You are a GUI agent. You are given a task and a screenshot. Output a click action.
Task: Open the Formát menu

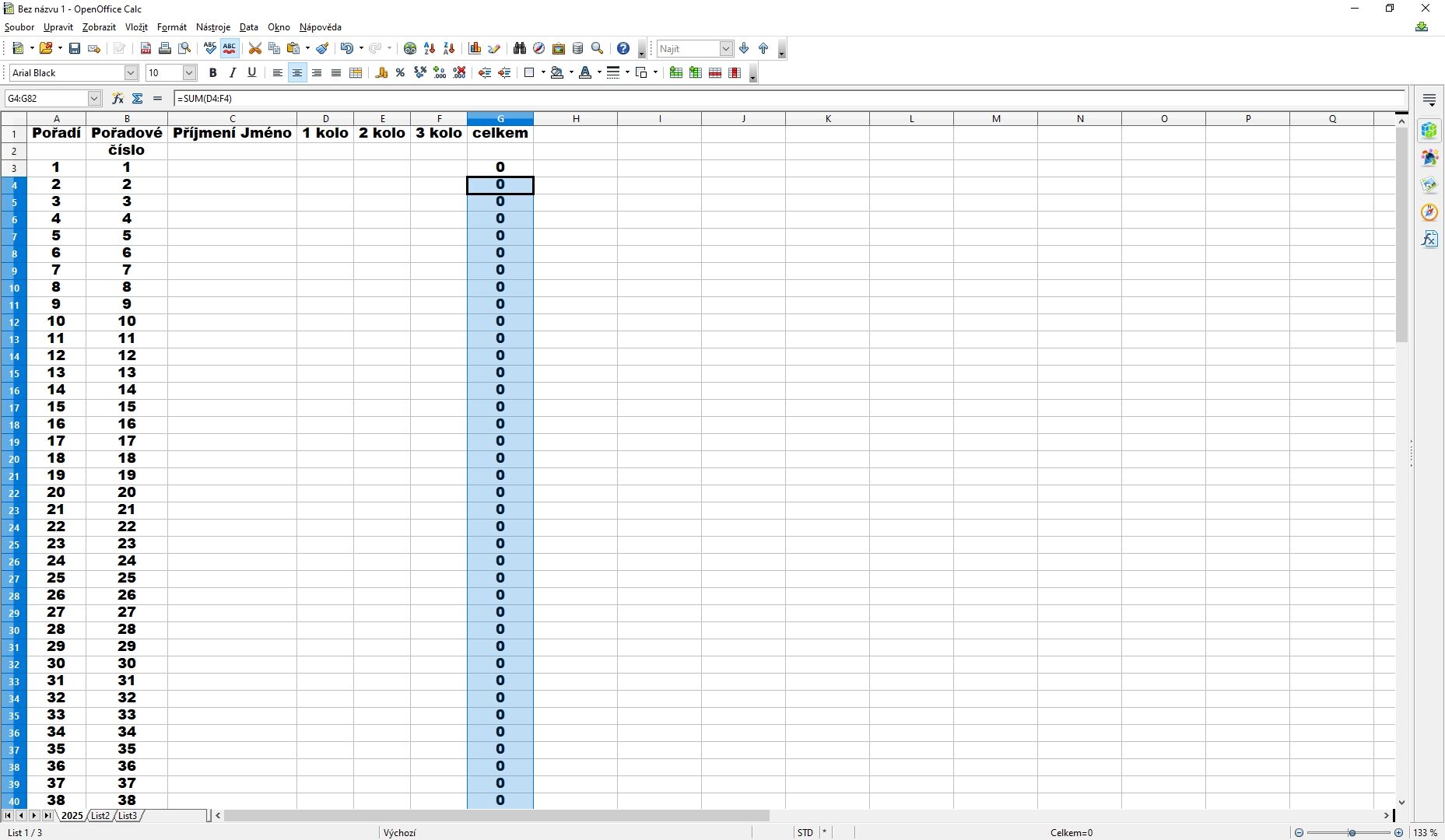171,27
